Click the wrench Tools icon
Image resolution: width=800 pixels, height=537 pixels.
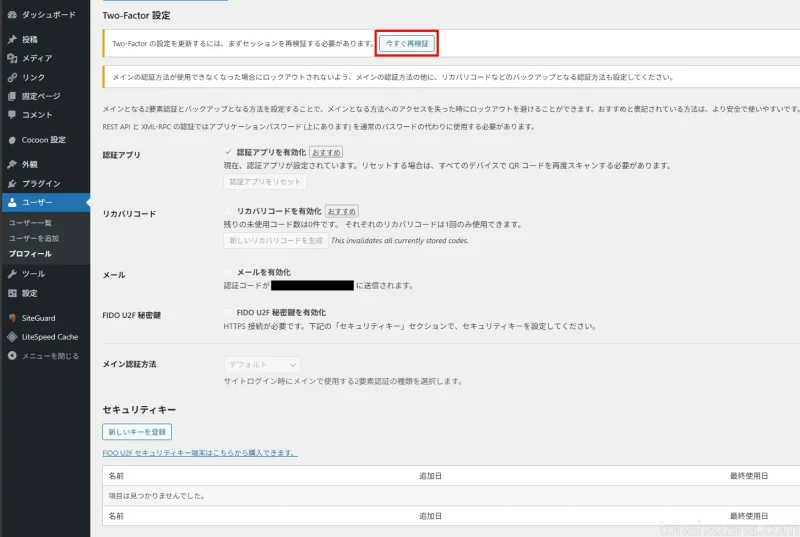click(x=11, y=274)
